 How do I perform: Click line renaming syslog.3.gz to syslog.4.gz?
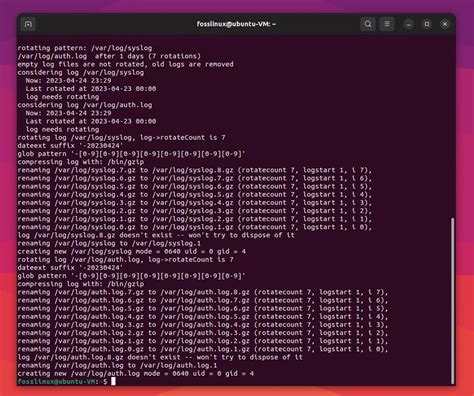(195, 203)
